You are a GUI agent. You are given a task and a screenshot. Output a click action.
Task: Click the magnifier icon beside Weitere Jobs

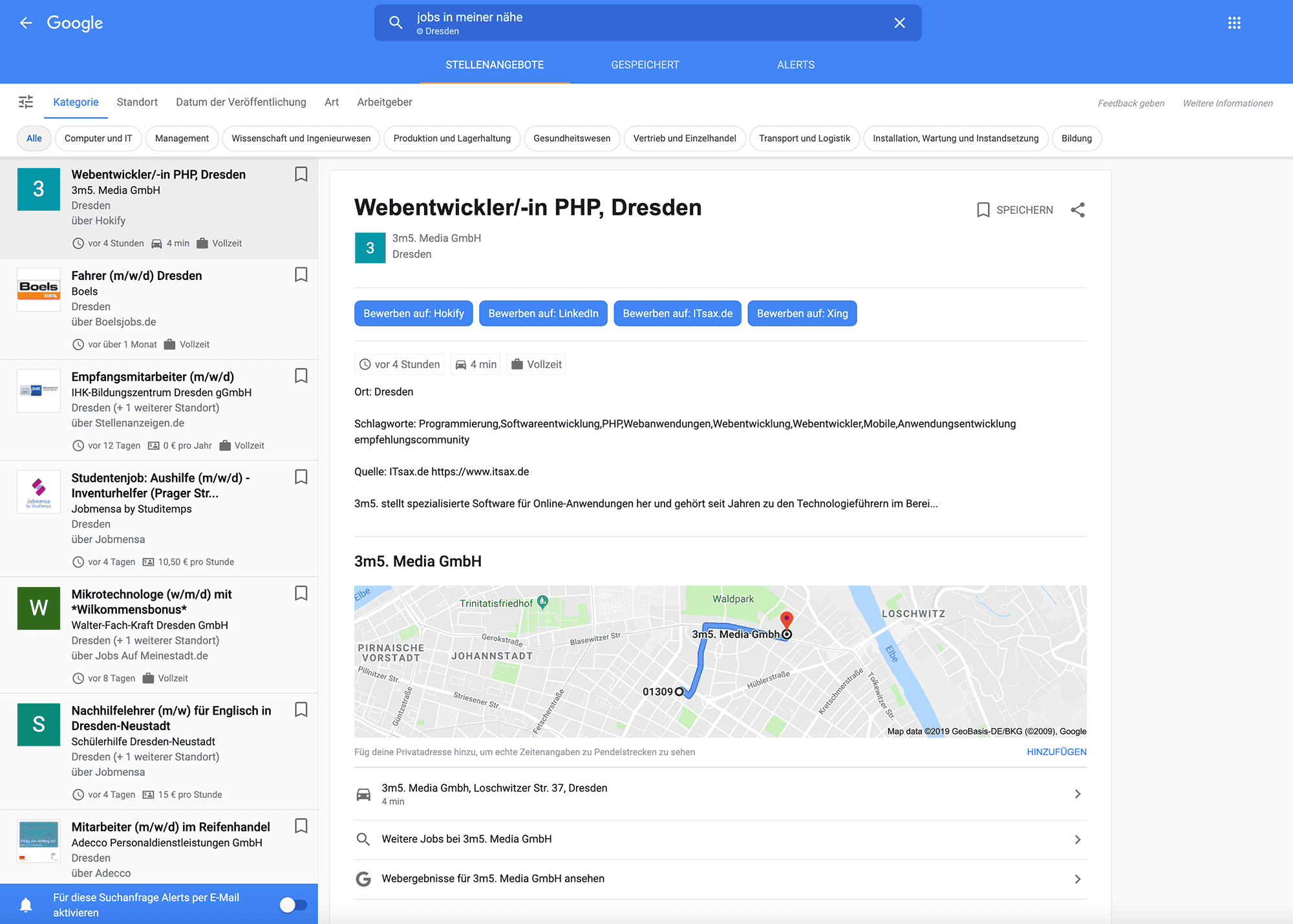[x=363, y=839]
